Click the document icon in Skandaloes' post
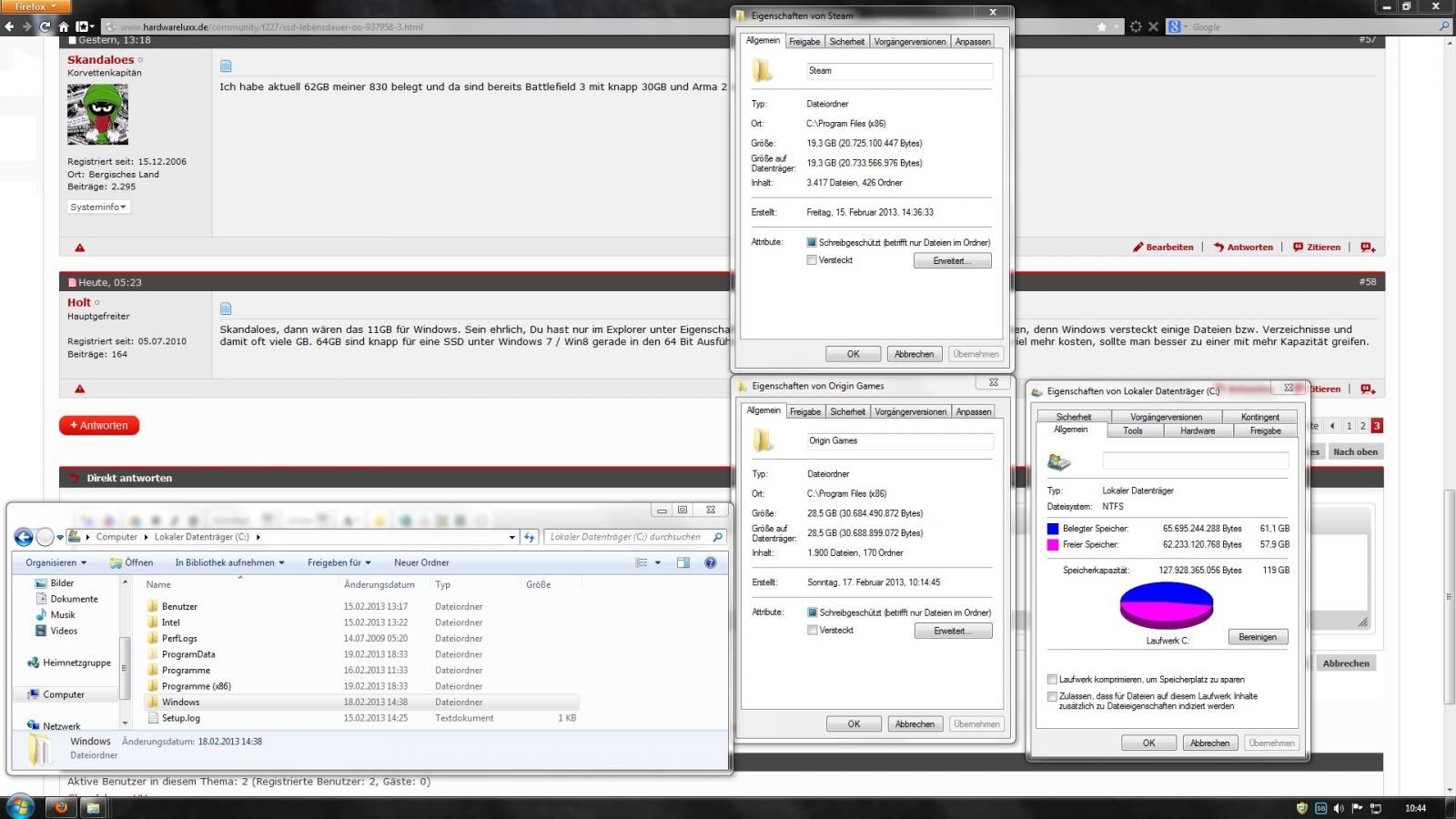This screenshot has width=1456, height=819. click(226, 66)
